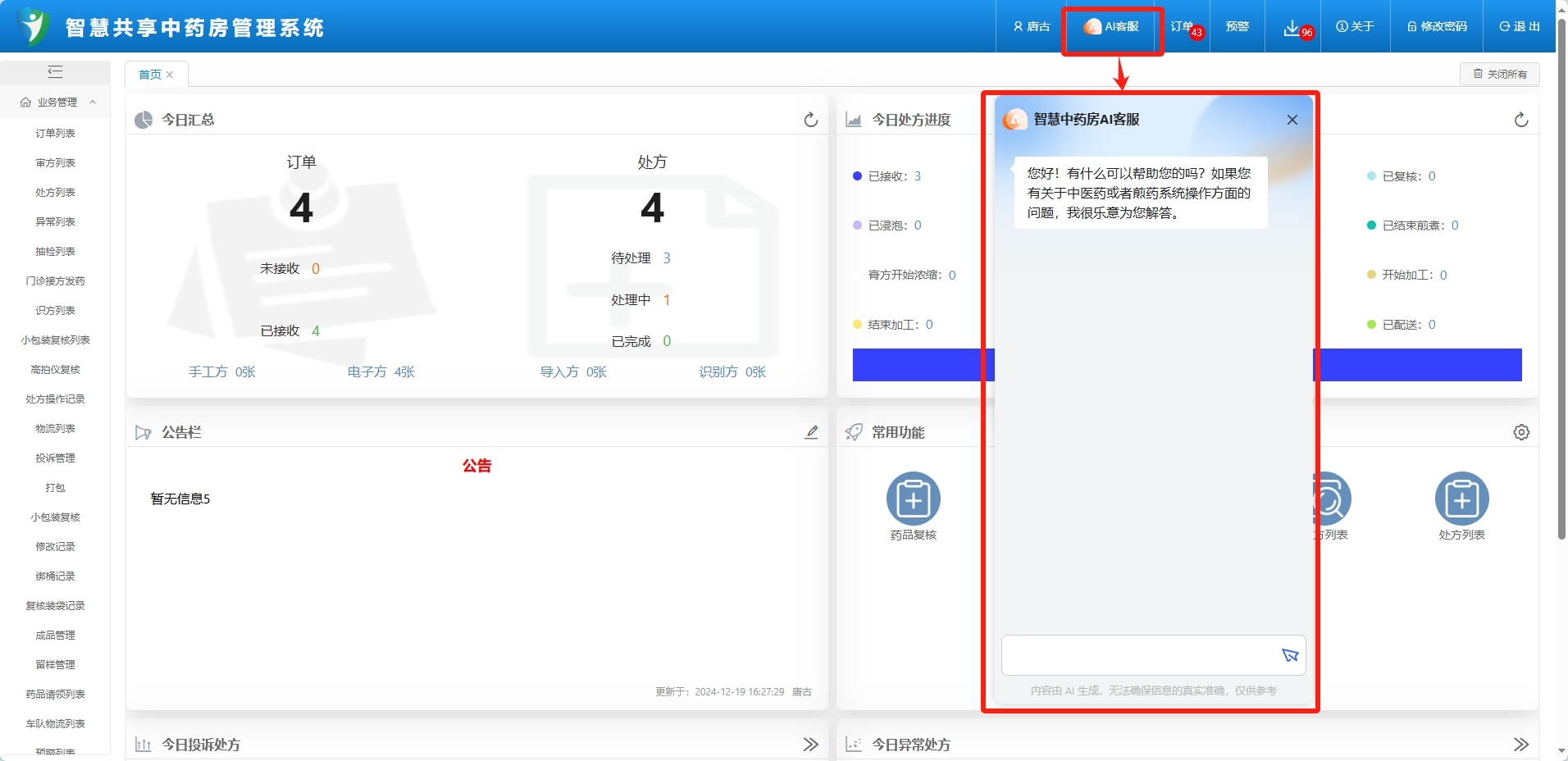Open the 处方列表 shortcut icon
Screen dimensions: 1568x761
pyautogui.click(x=1461, y=499)
